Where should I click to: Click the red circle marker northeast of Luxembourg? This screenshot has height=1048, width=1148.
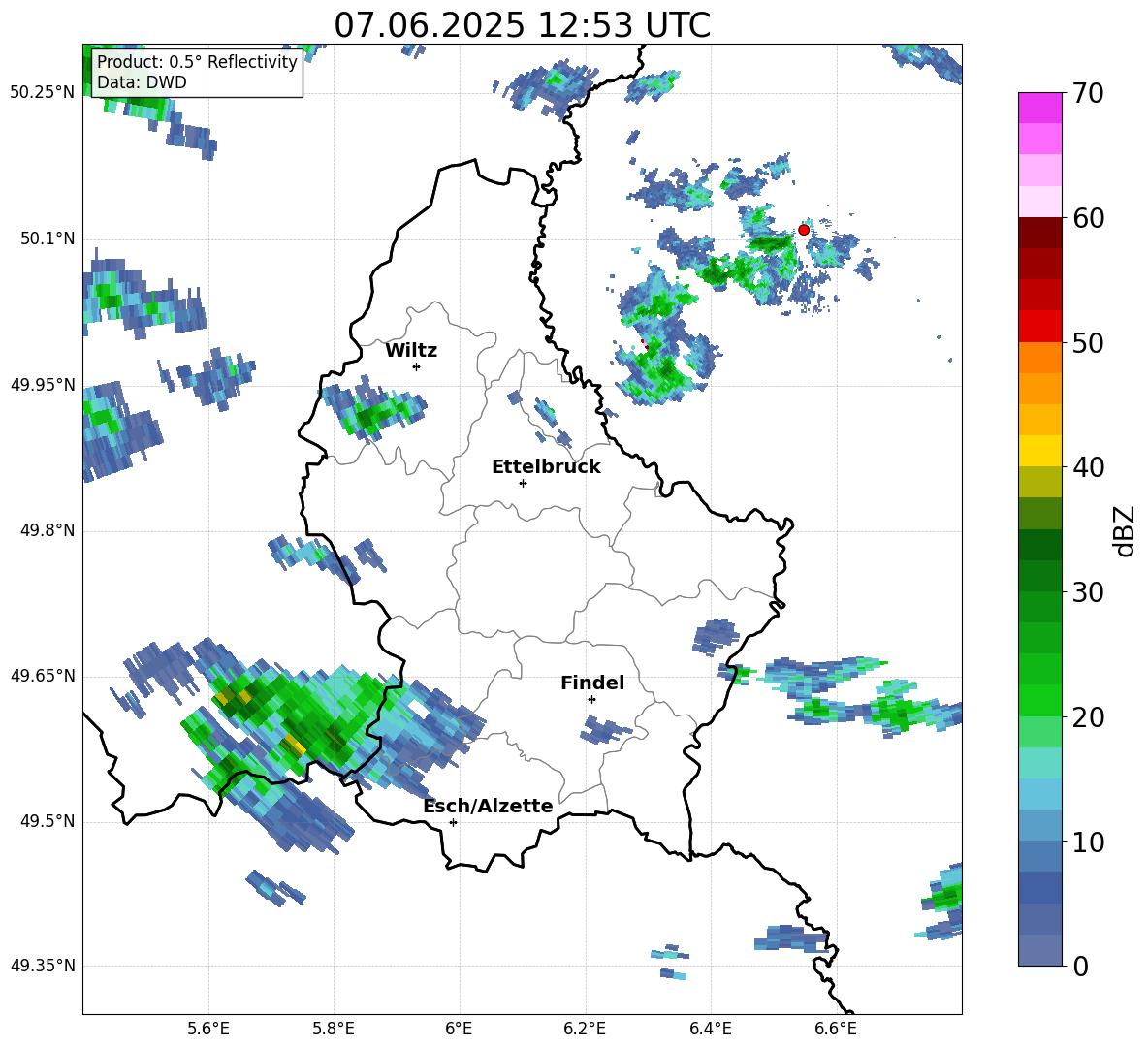(803, 230)
